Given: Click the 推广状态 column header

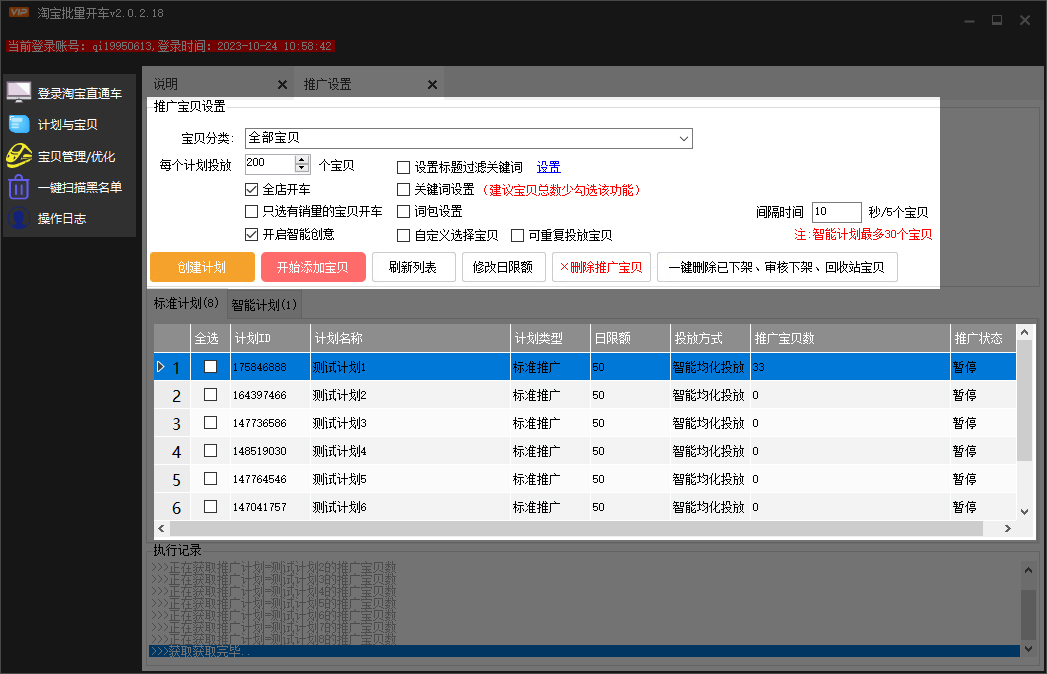Looking at the screenshot, I should tap(983, 338).
